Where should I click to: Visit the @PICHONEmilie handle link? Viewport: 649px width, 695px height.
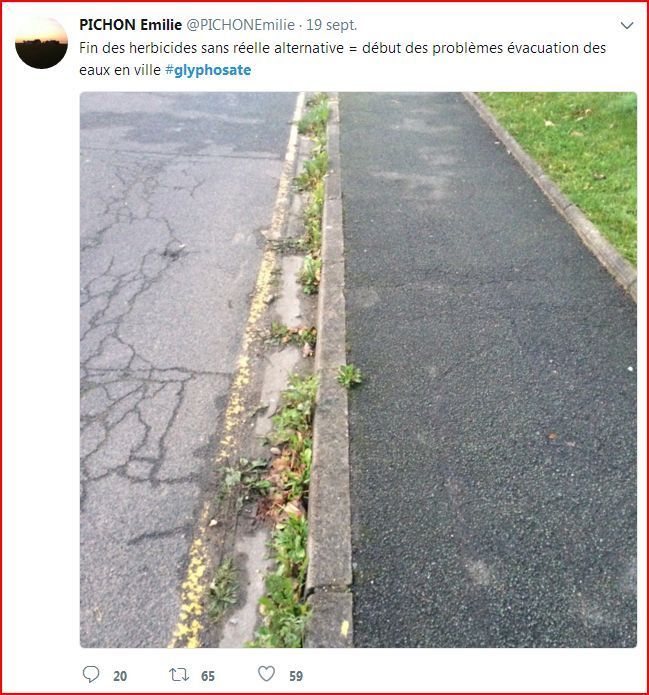(240, 25)
